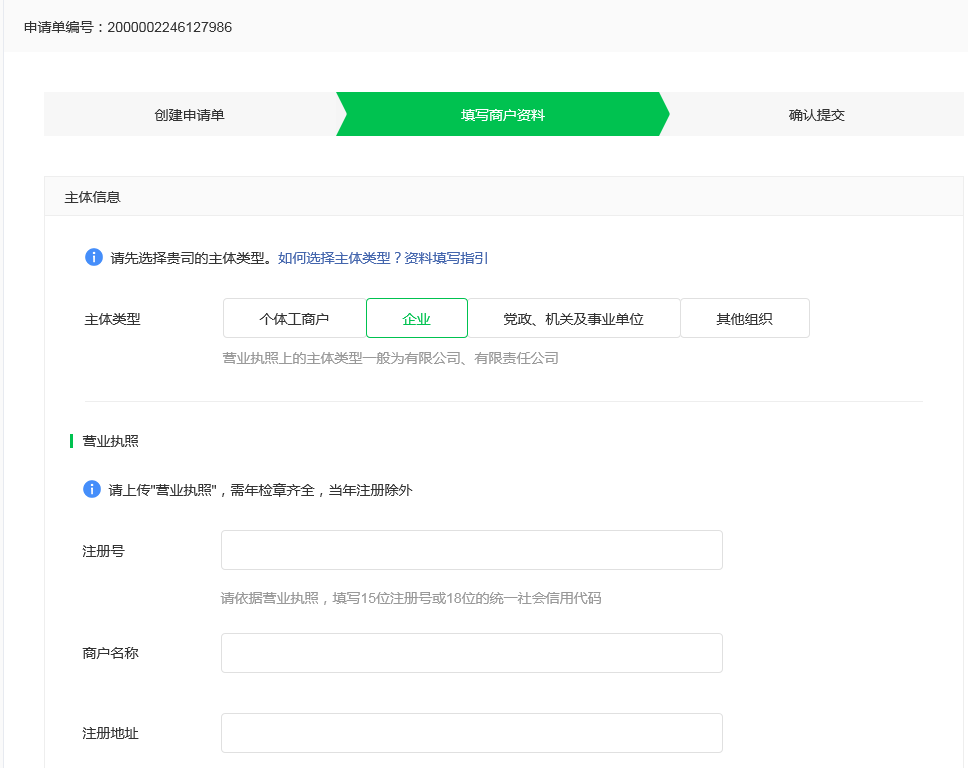Click the 主体信息 section header
Screen dimensions: 968x768
pyautogui.click(x=93, y=197)
